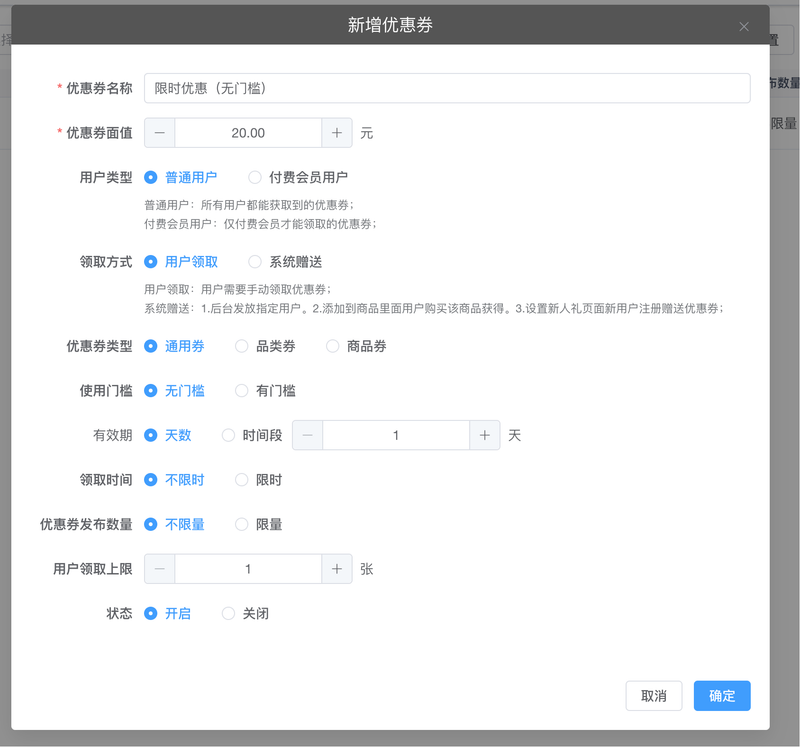Click the 优惠券名称 input field
Viewport: 800px width, 747px height.
447,88
